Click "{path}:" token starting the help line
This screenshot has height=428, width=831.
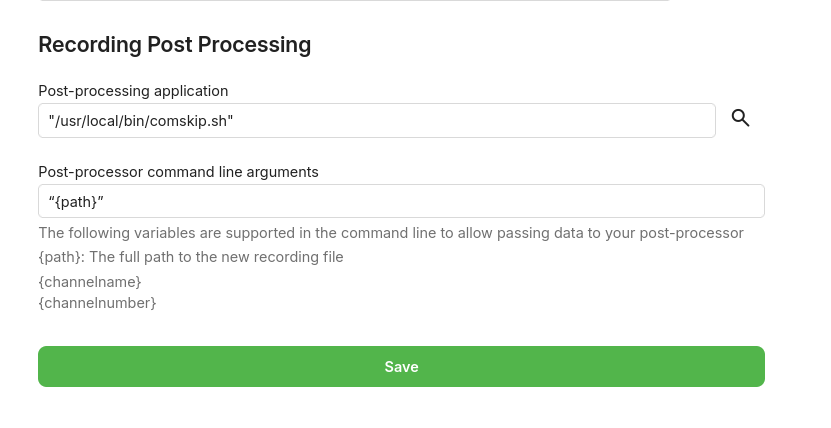61,257
